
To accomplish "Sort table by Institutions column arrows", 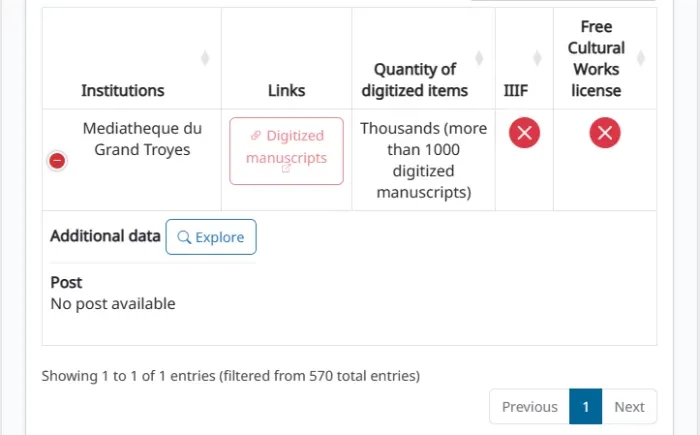I will pos(205,58).
